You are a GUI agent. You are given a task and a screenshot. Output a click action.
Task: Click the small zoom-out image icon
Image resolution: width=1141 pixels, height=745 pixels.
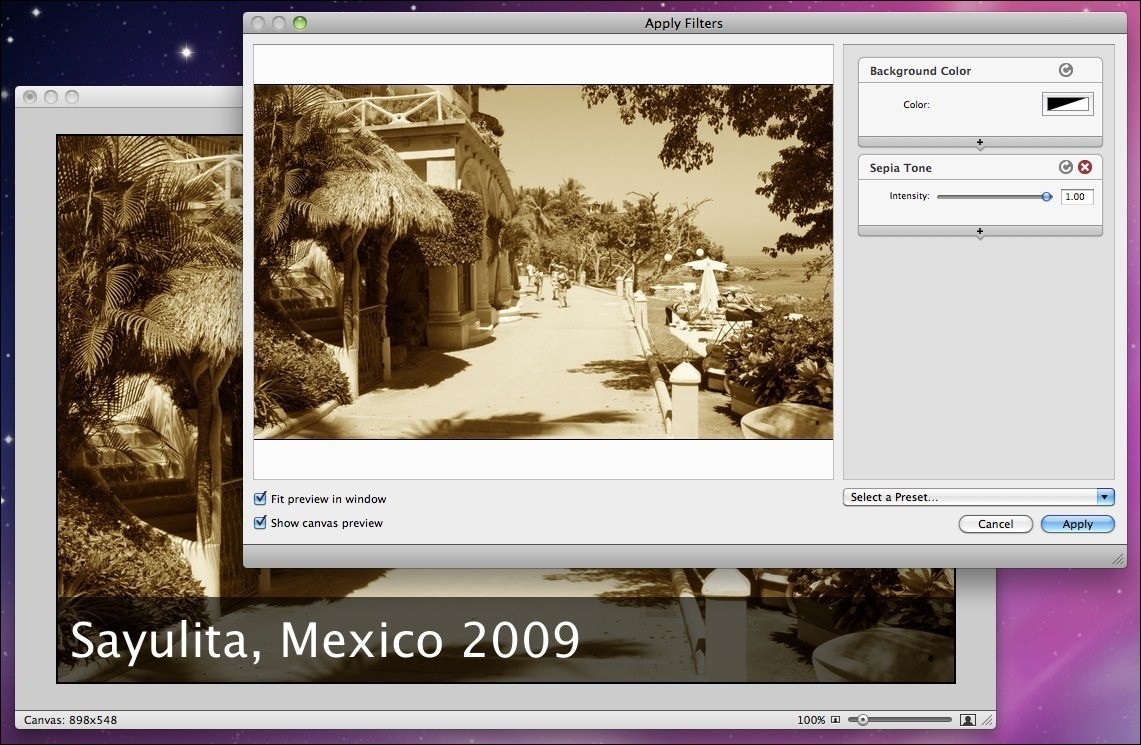(836, 720)
